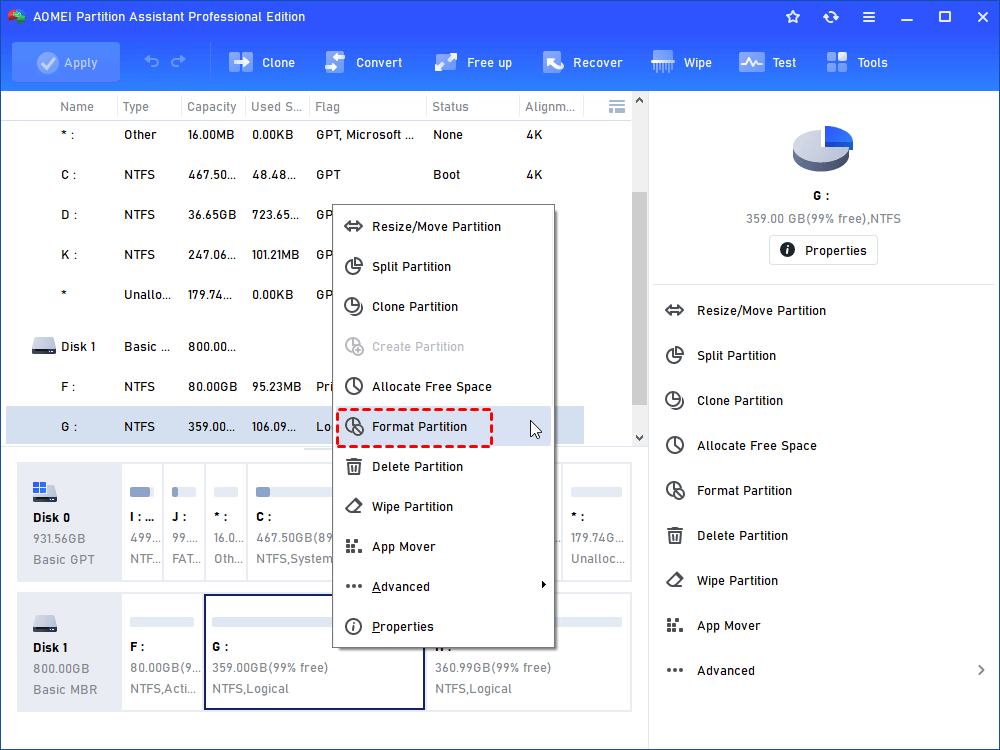Open the Recover toolbar tool

(x=582, y=62)
